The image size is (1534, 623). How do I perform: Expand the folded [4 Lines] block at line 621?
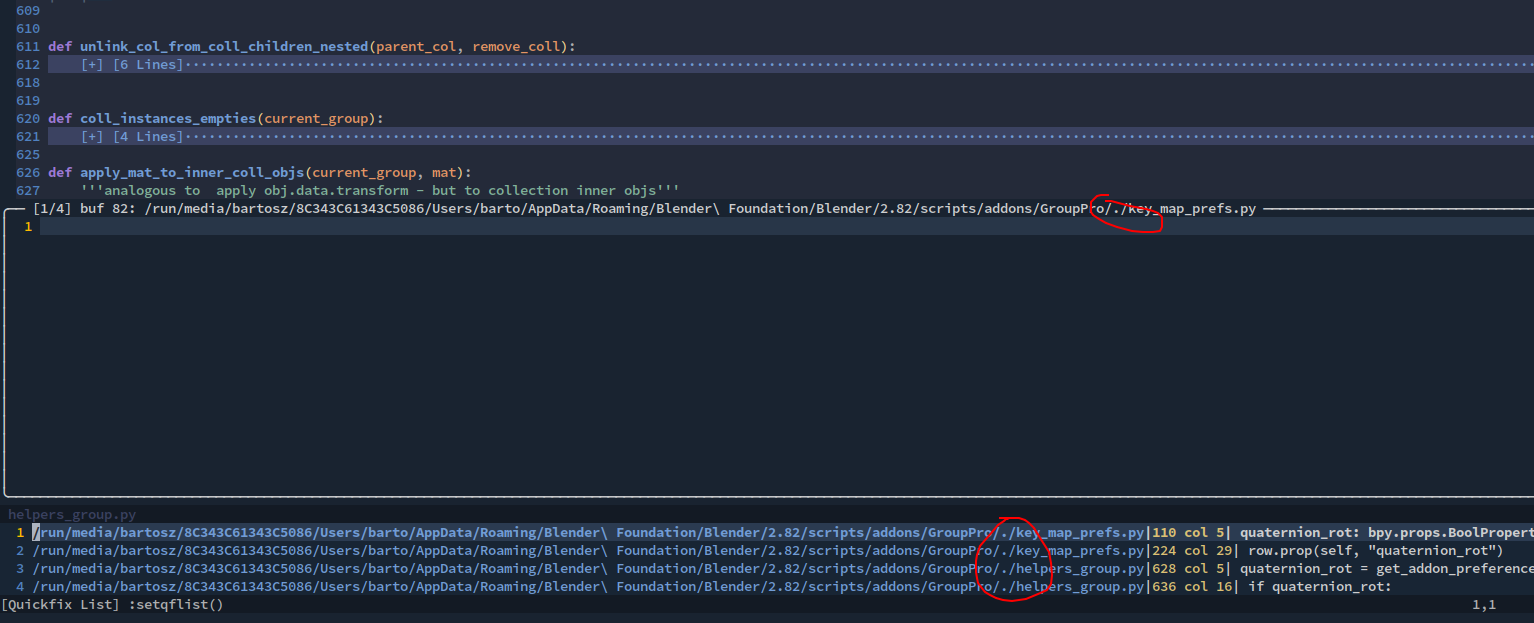click(790, 137)
